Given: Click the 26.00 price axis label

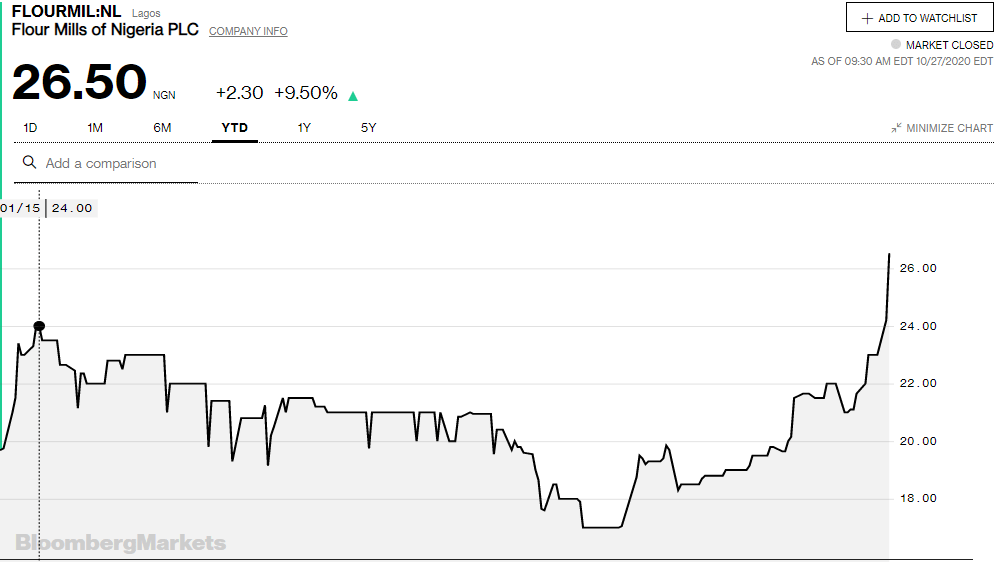Looking at the screenshot, I should pyautogui.click(x=917, y=268).
